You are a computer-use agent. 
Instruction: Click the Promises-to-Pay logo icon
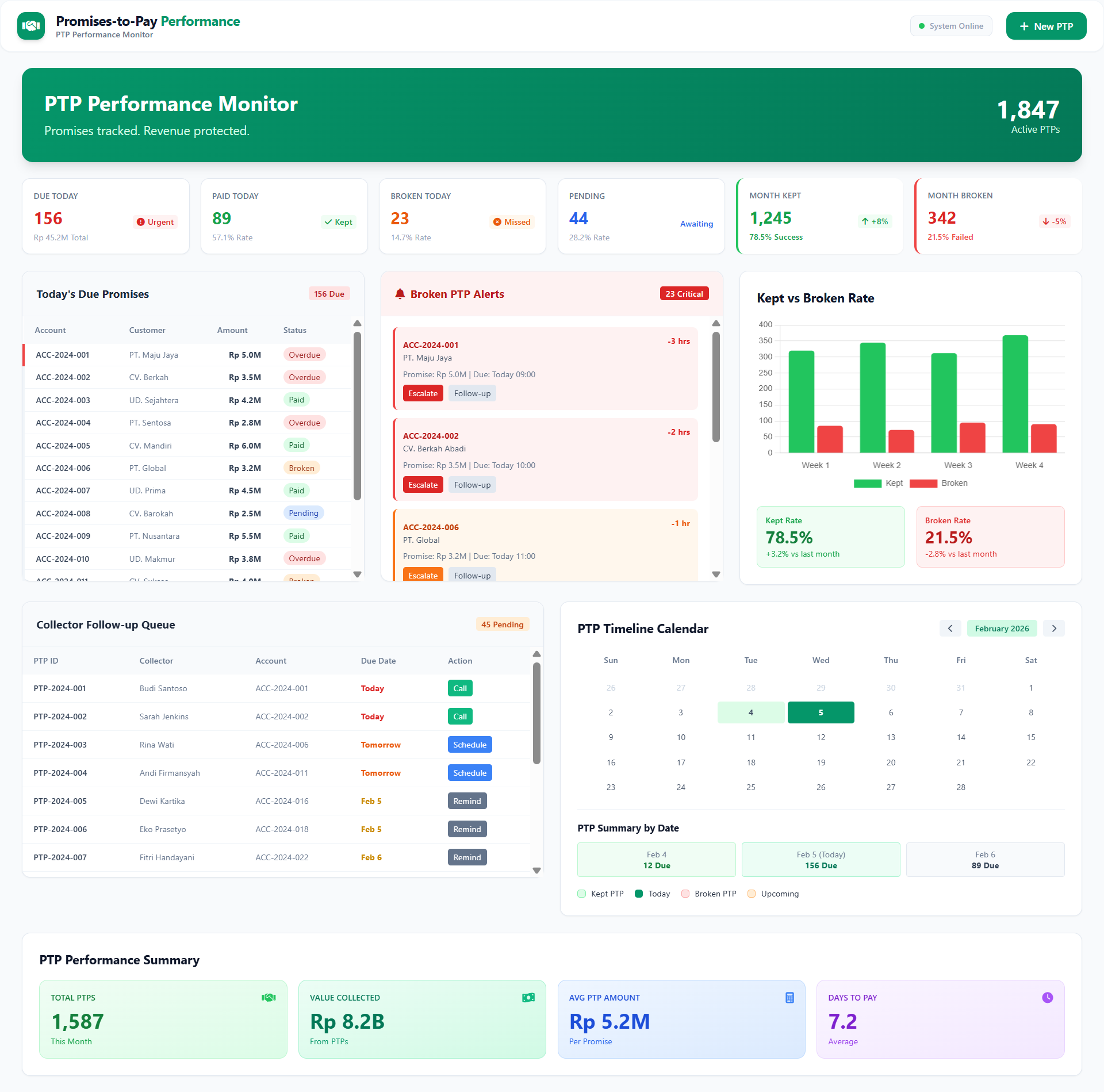click(31, 25)
